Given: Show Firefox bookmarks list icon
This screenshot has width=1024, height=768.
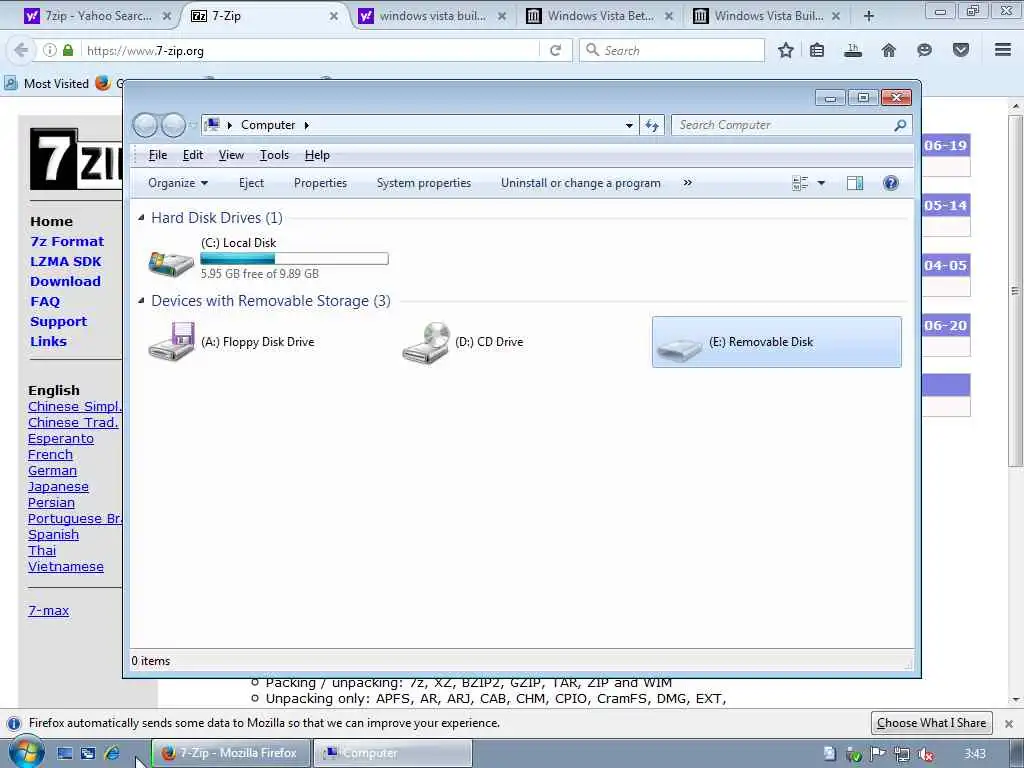Looking at the screenshot, I should point(817,50).
